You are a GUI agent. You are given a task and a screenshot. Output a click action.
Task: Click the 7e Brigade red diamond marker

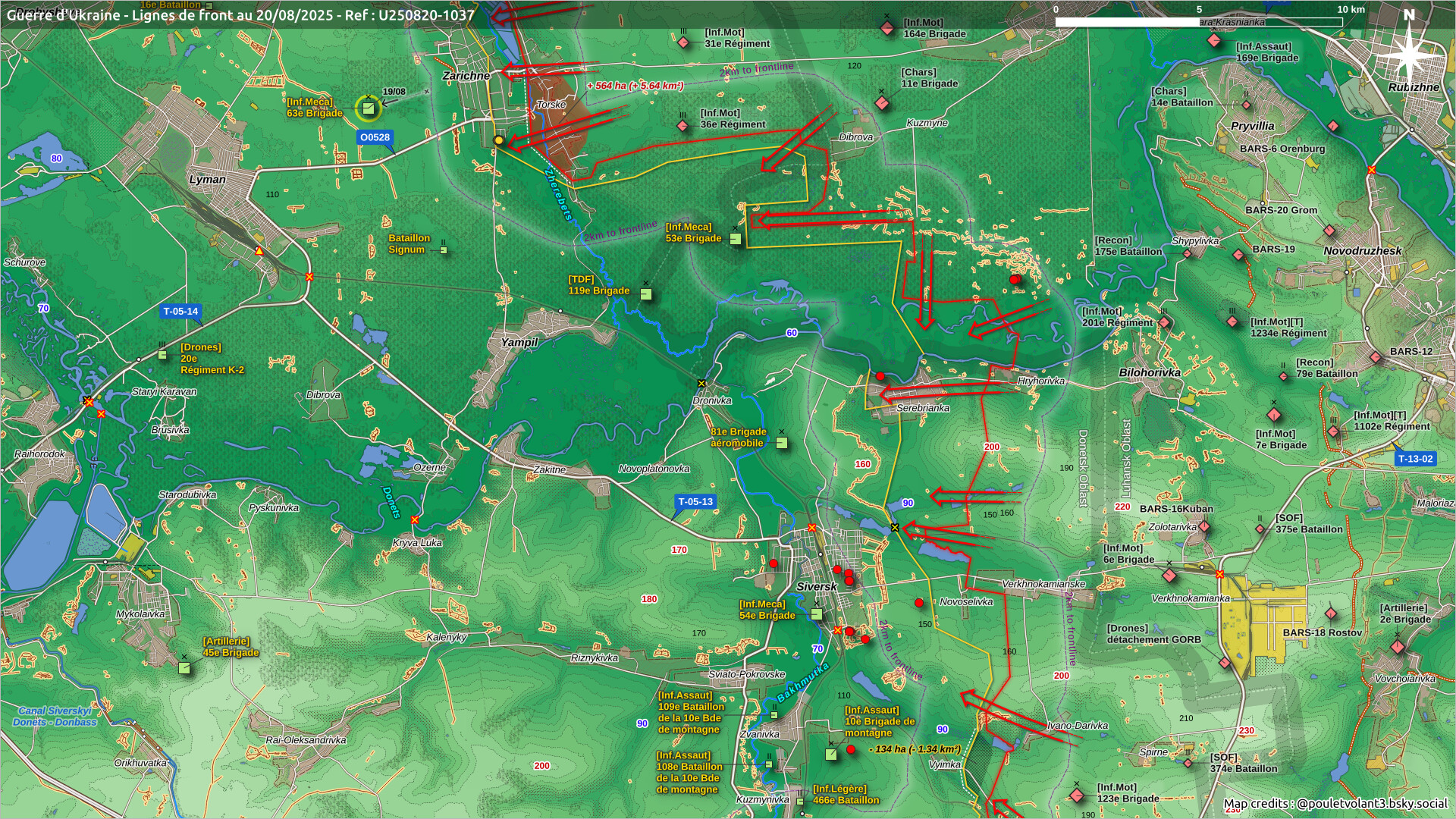pyautogui.click(x=1274, y=415)
